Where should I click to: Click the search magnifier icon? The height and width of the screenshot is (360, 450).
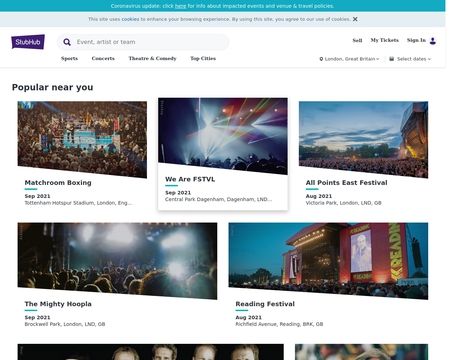(x=67, y=42)
